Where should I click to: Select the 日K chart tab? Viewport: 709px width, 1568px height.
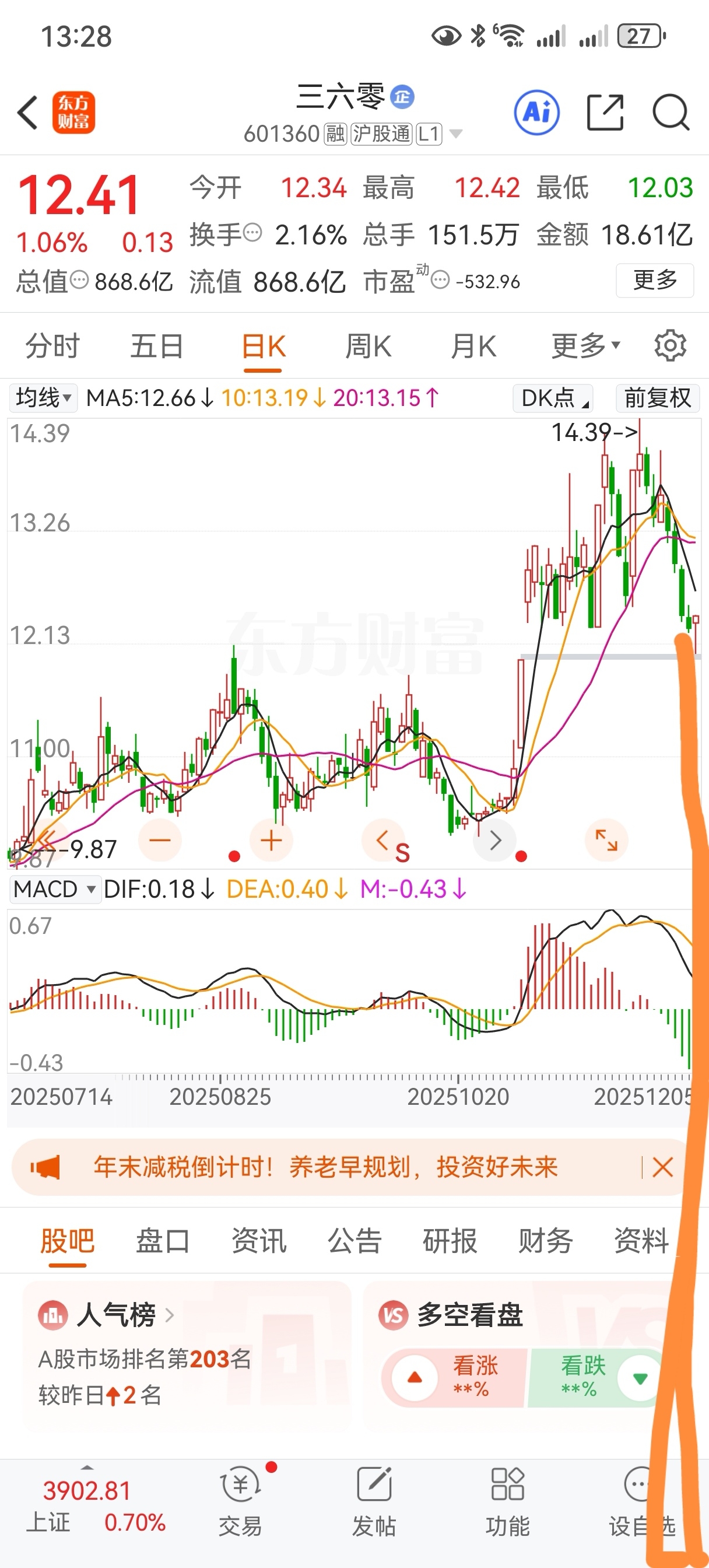(x=263, y=346)
